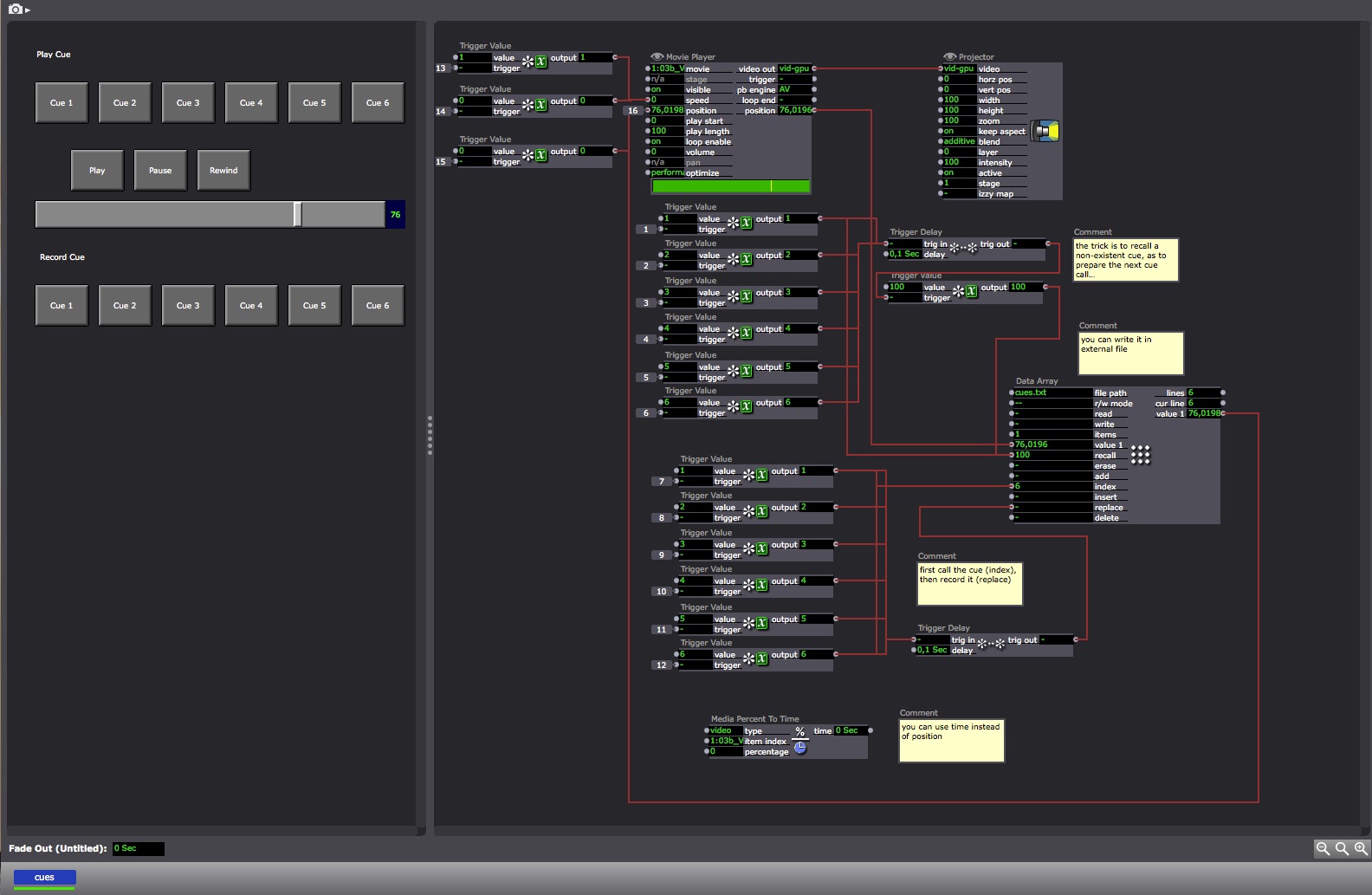Click the Data Array recall value 100
The image size is (1372, 895).
click(1052, 455)
